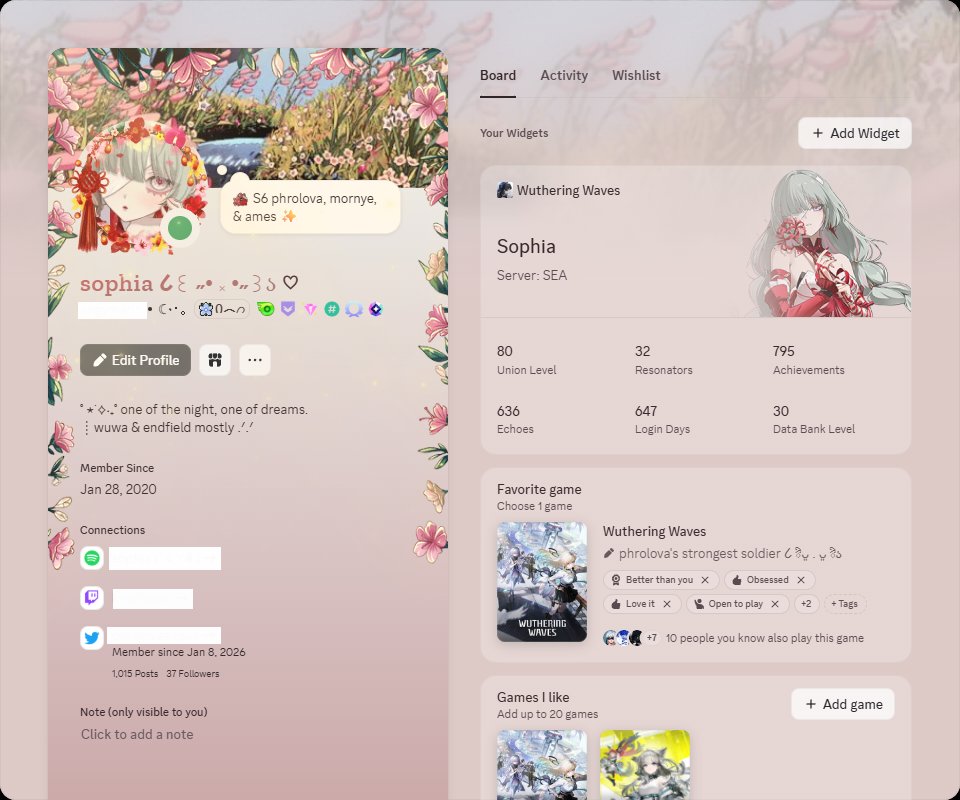Click the lavender laurel wreath badge
This screenshot has height=800, width=960.
tap(354, 309)
